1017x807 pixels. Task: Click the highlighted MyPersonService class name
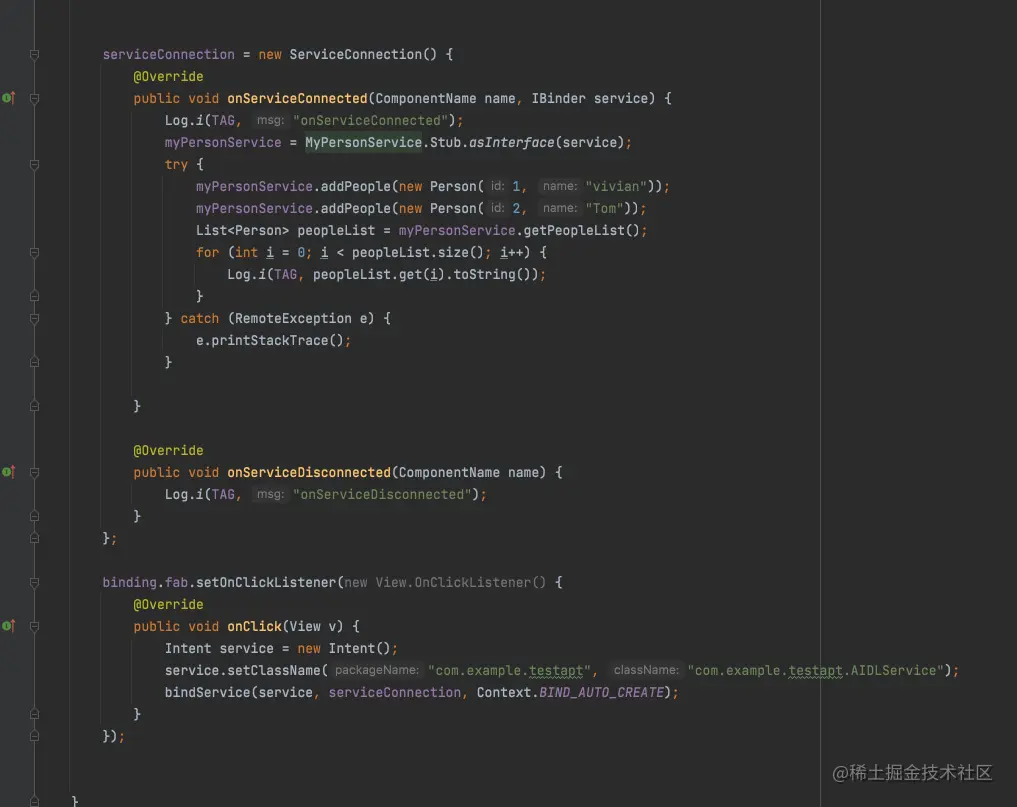tap(363, 142)
